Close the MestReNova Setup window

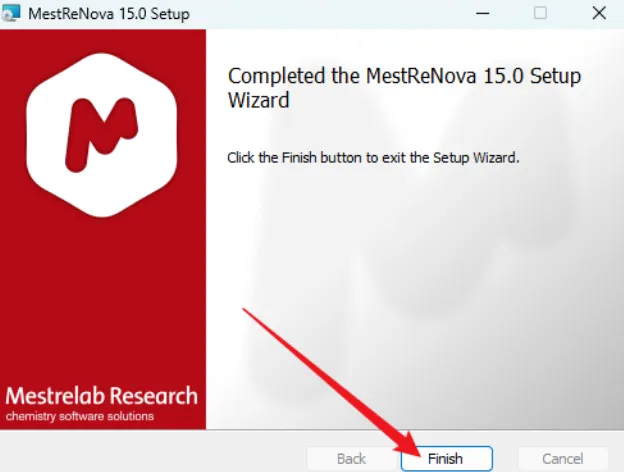point(599,13)
